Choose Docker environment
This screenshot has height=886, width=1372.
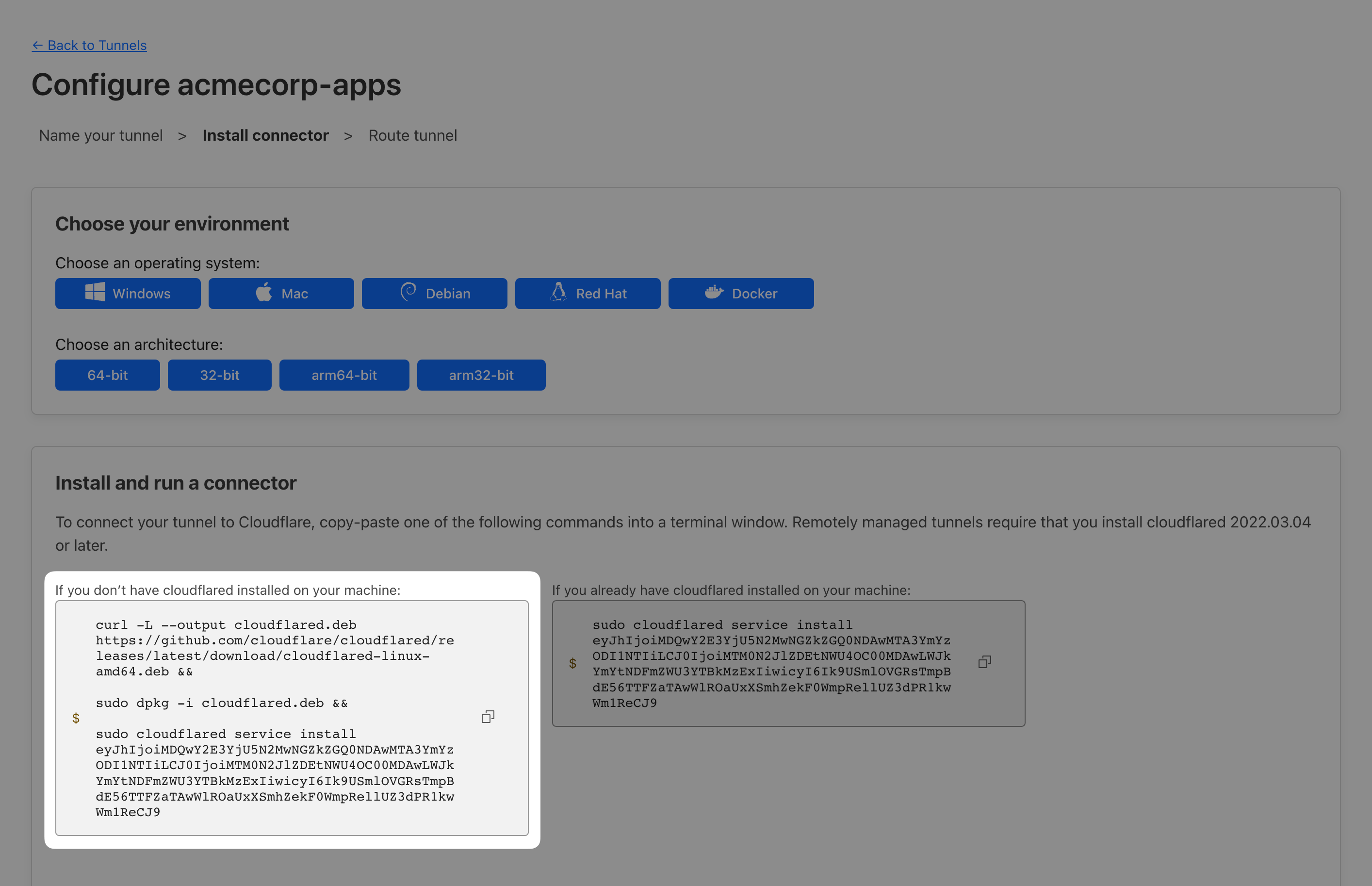click(741, 294)
